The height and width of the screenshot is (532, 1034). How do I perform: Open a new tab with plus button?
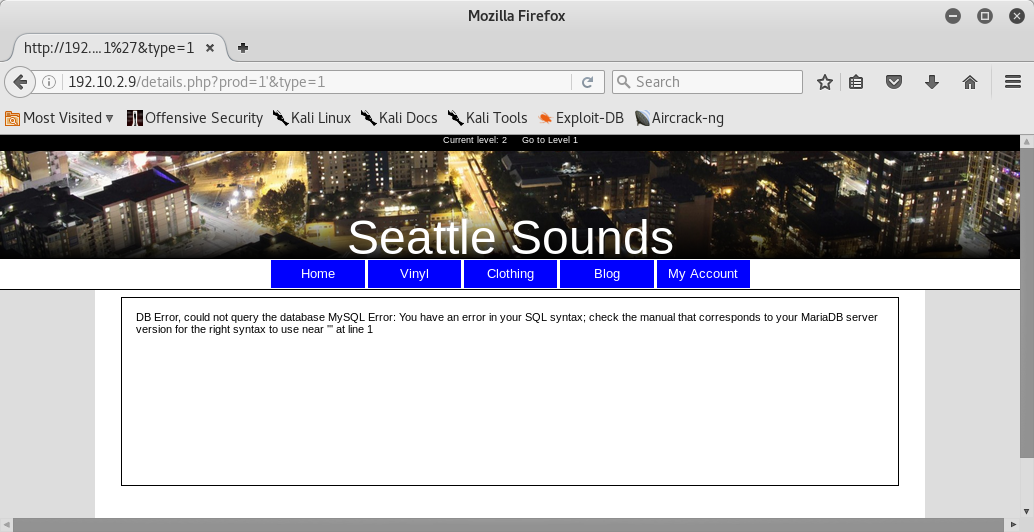243,47
